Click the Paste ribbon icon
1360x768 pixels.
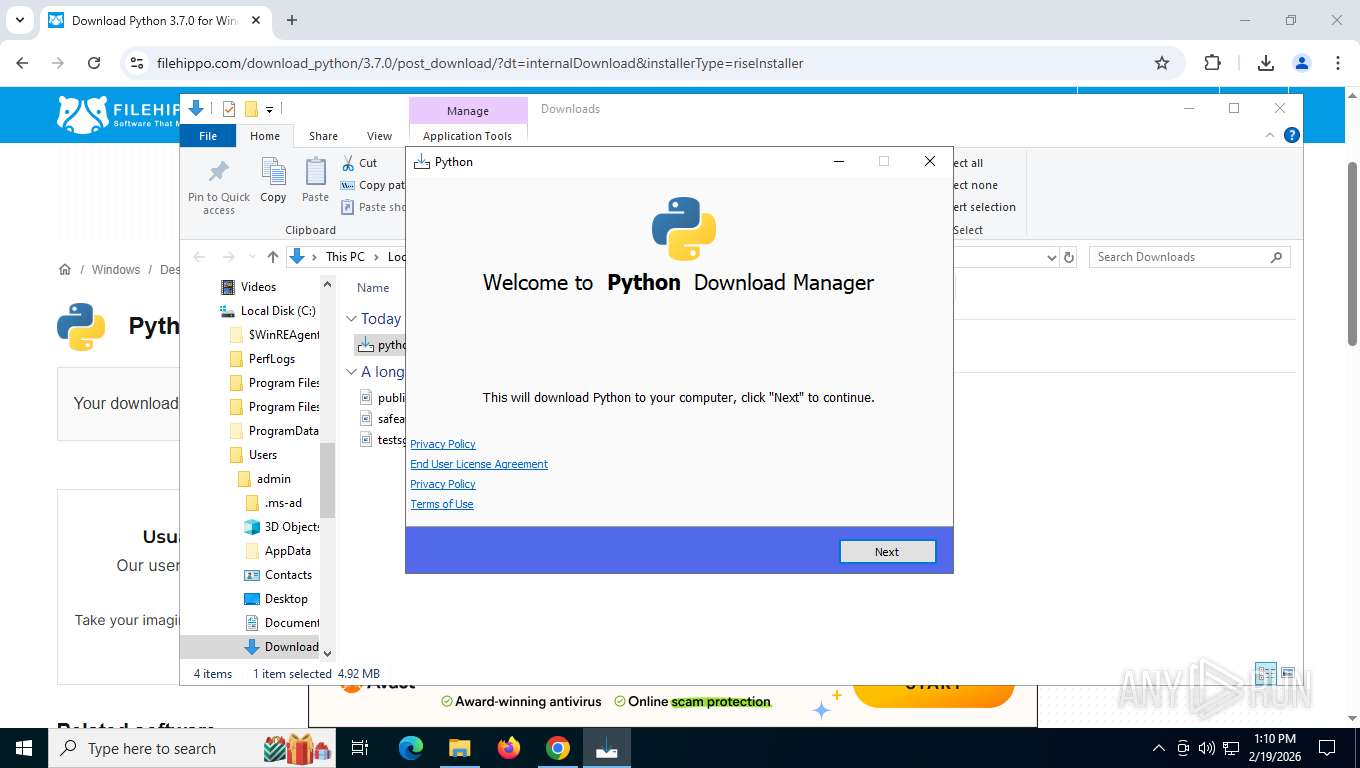coord(315,181)
